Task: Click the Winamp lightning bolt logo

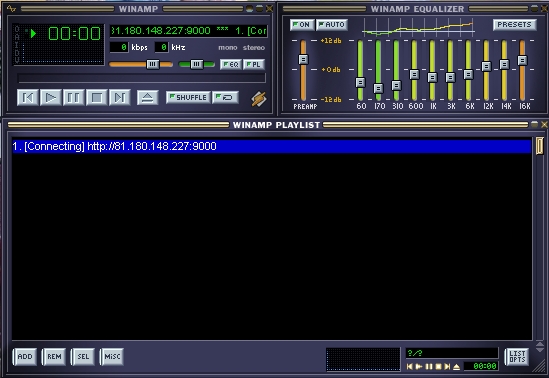Action: pyautogui.click(x=259, y=99)
